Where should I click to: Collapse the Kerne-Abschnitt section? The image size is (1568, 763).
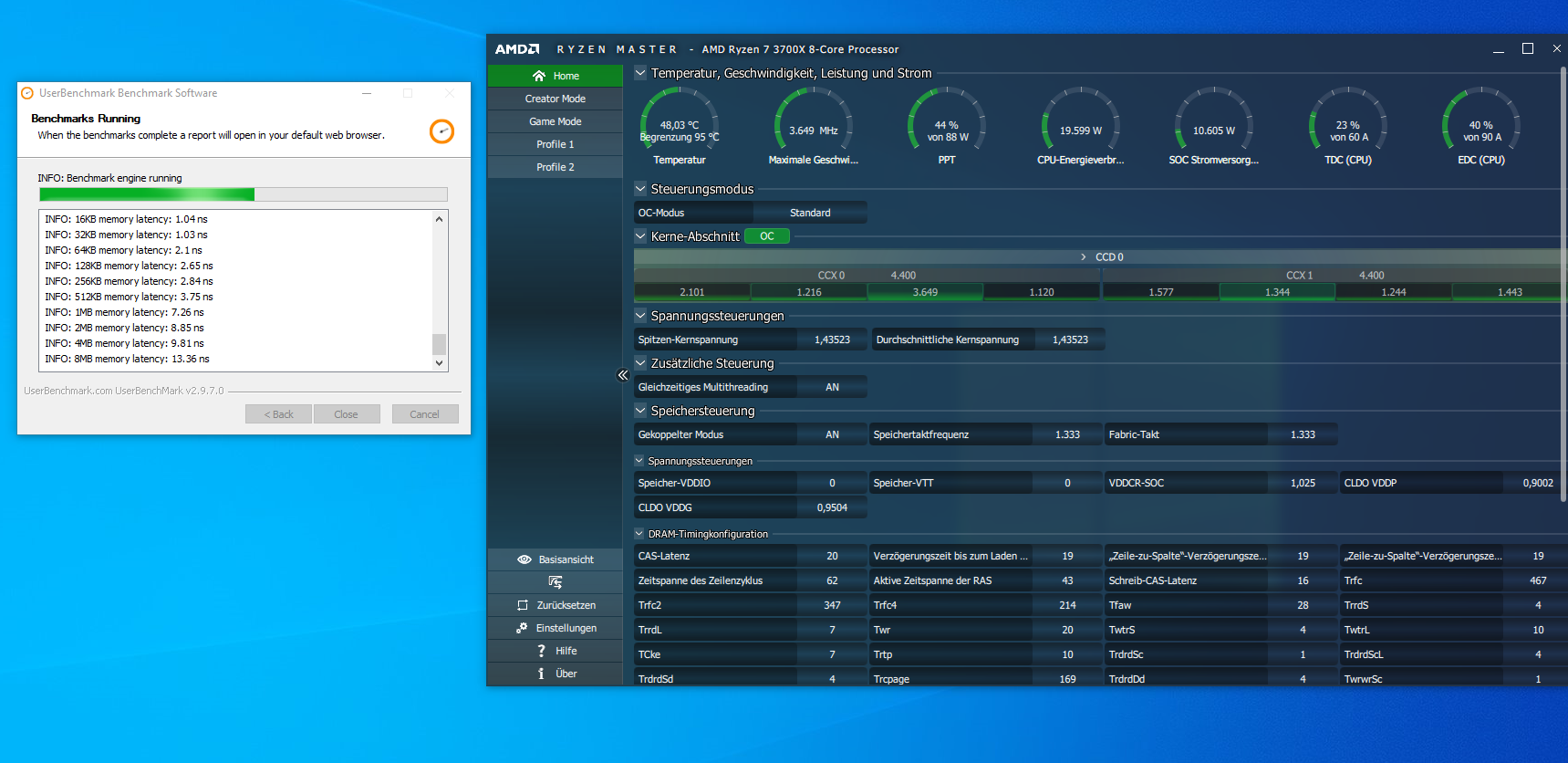(x=640, y=236)
